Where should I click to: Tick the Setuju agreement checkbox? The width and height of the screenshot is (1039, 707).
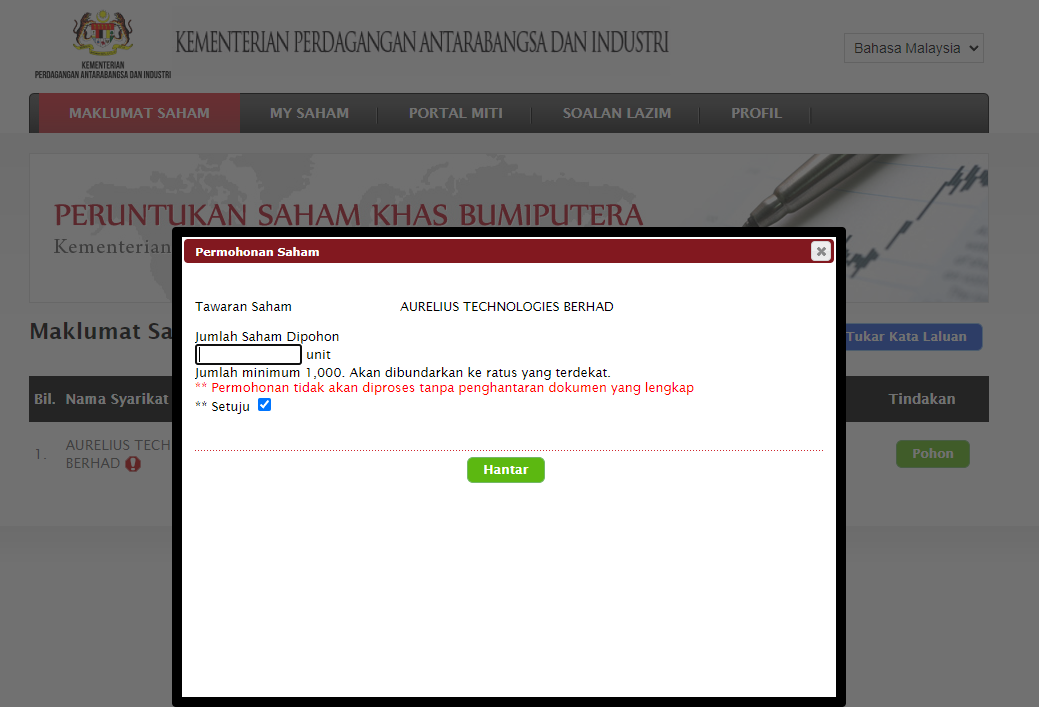264,405
